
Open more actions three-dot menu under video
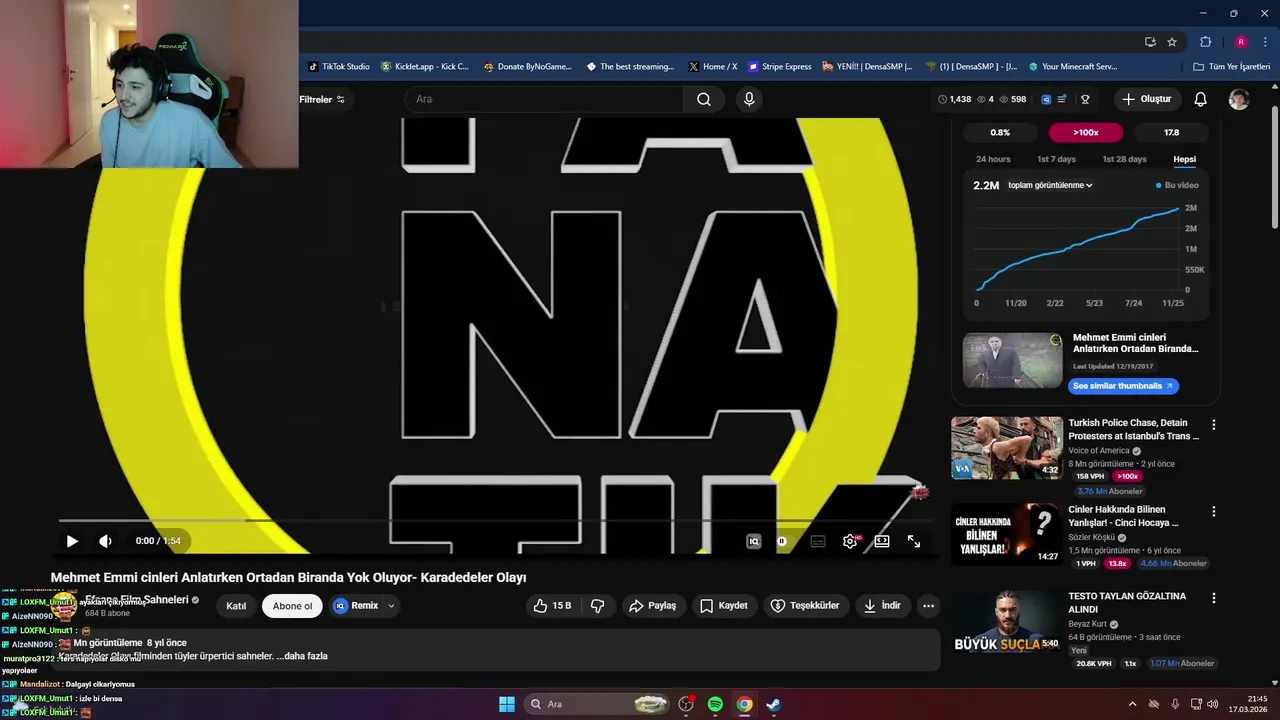click(x=928, y=606)
